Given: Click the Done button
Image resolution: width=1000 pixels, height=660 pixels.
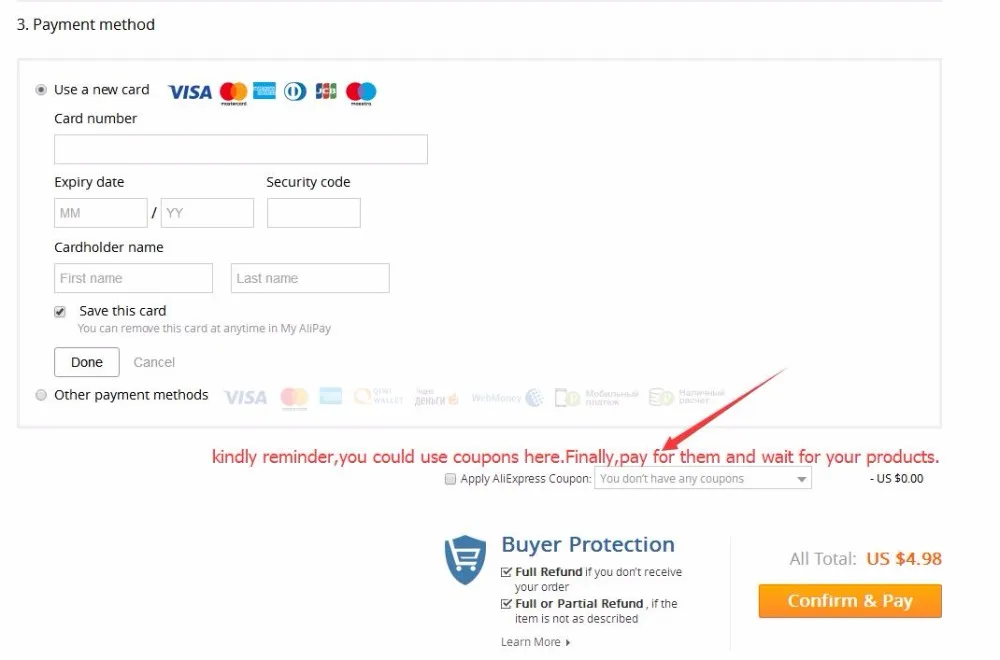Looking at the screenshot, I should 87,362.
